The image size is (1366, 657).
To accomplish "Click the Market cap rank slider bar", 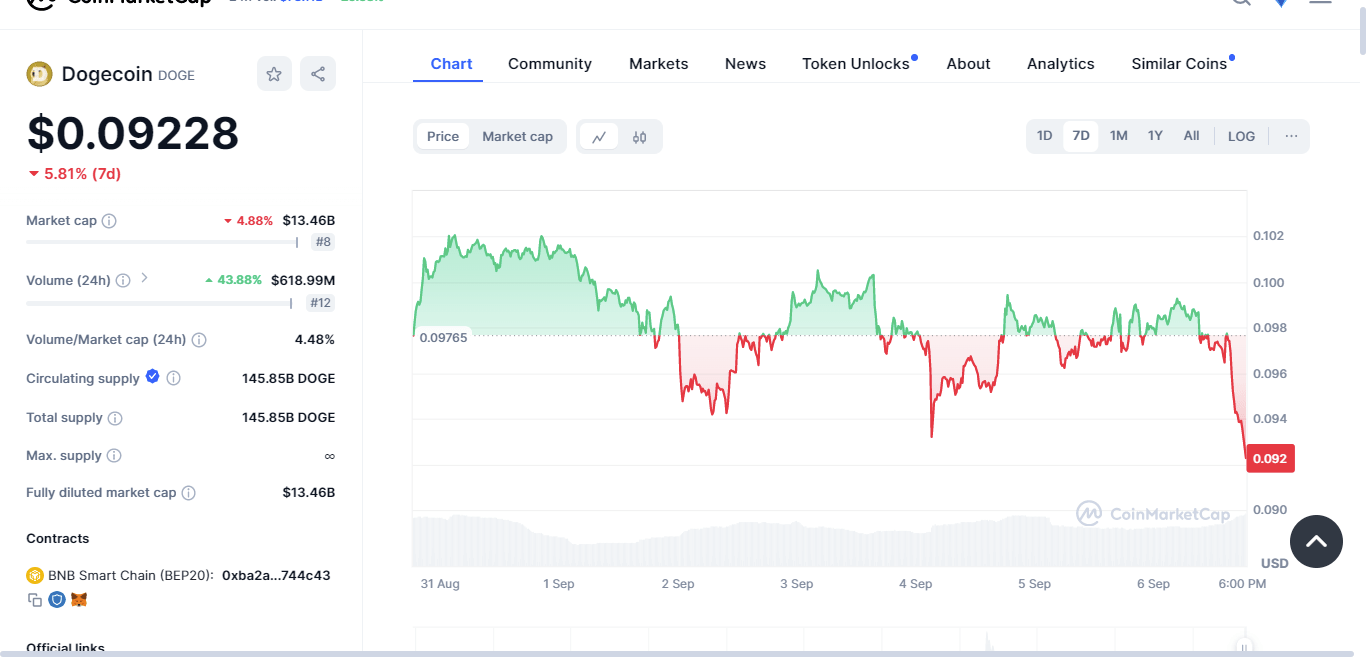I will [161, 242].
